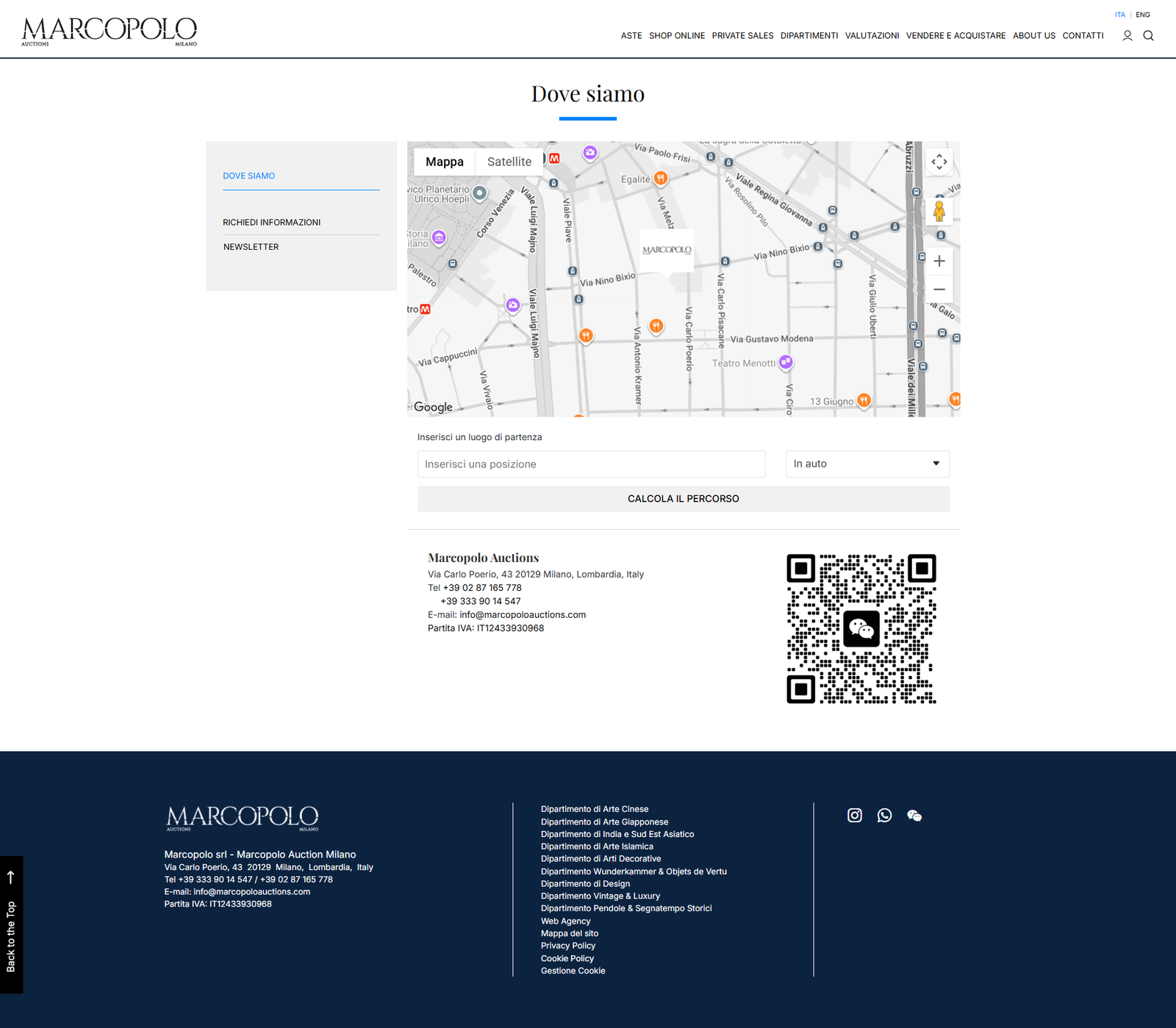Open Gestione Cookie link
This screenshot has height=1028, width=1176.
coord(573,971)
